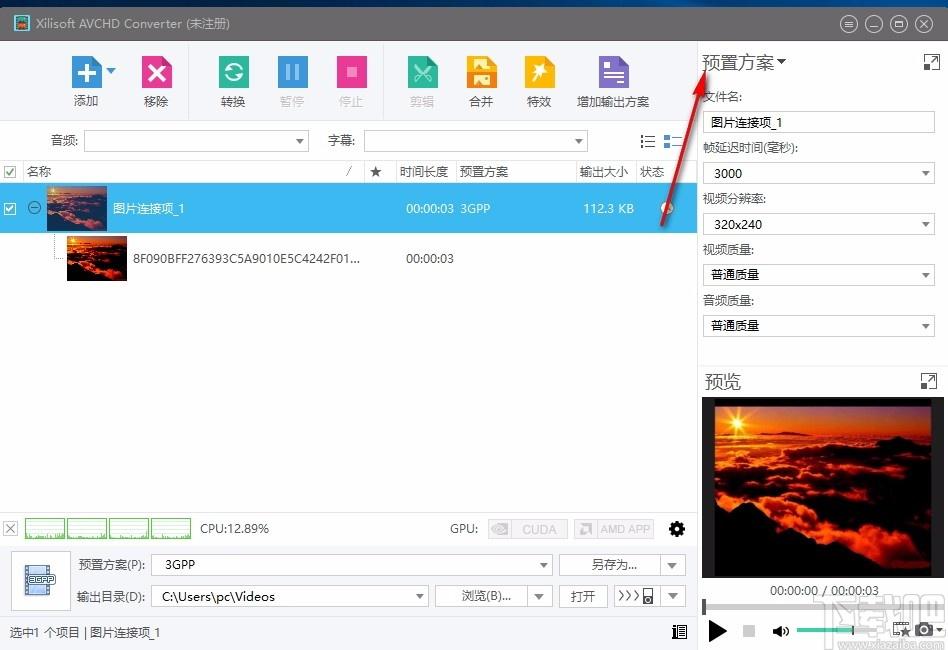The image size is (948, 650).
Task: Close the CPU usage graph panel
Action: [10, 528]
